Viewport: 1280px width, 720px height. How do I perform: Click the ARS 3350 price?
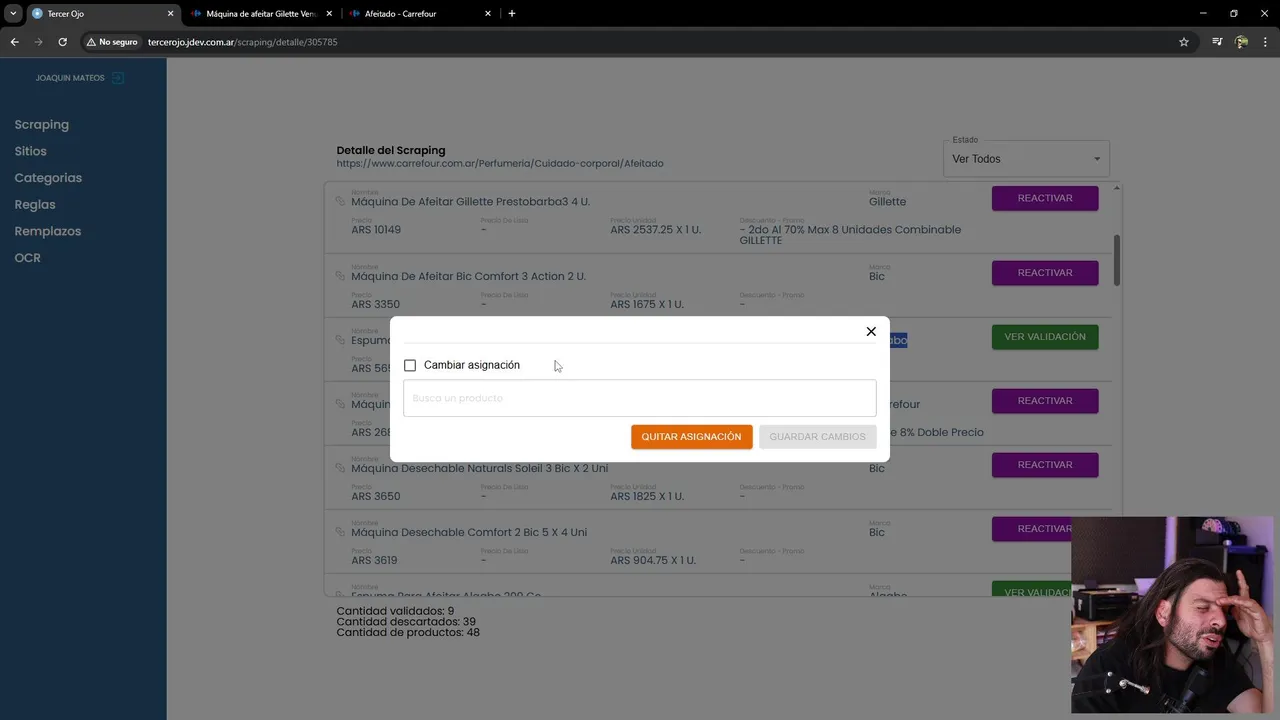point(376,304)
